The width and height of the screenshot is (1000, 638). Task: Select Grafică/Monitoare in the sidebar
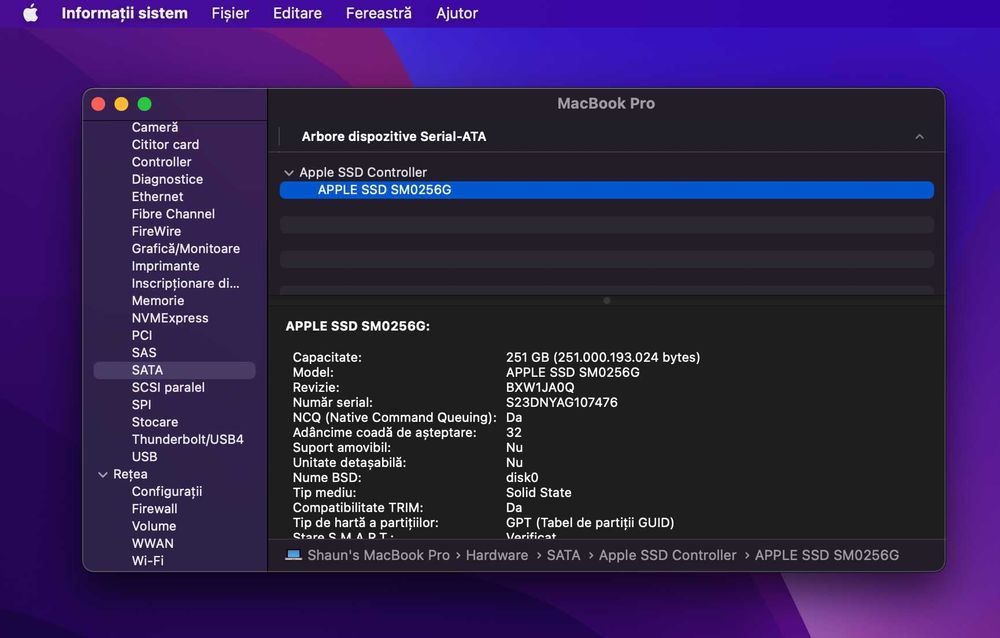[186, 248]
